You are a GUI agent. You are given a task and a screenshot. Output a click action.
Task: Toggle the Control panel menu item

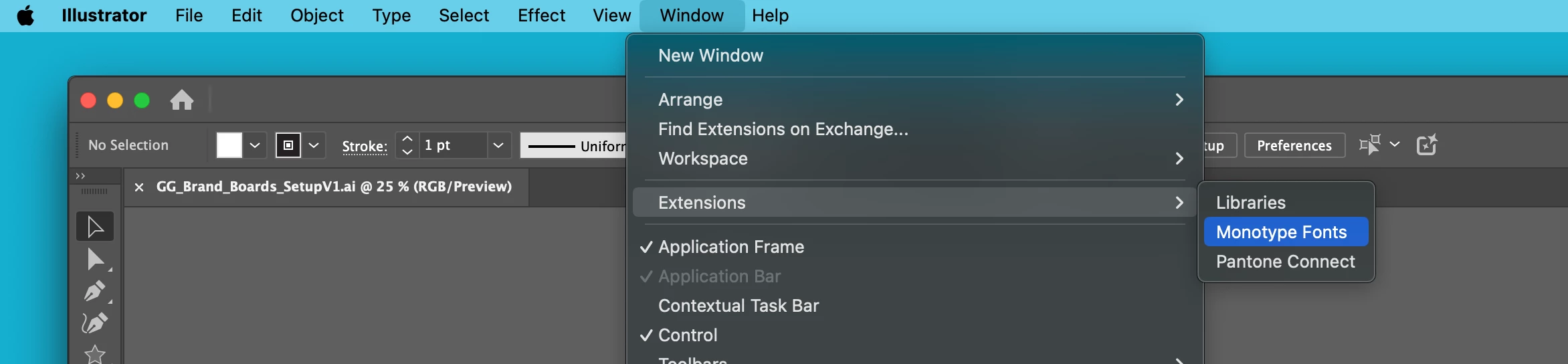914,335
